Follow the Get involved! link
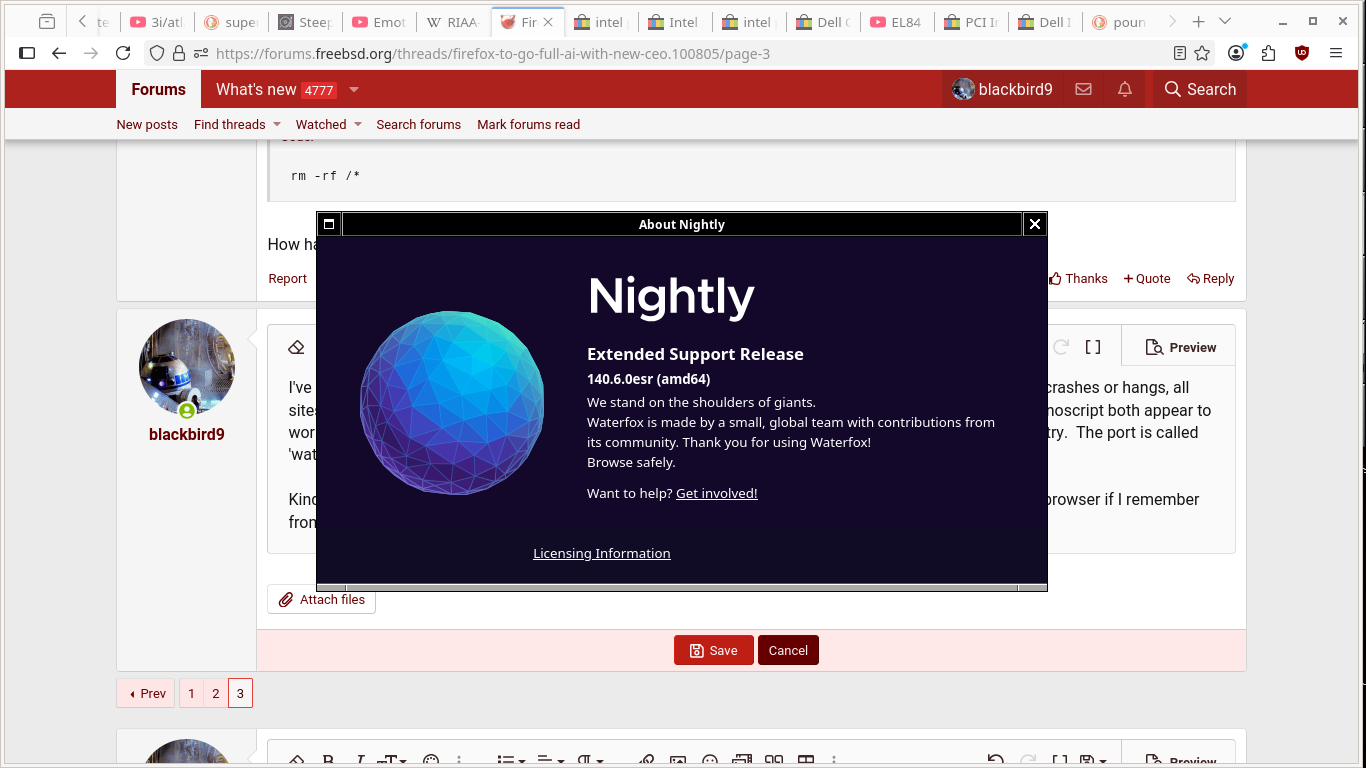Viewport: 1366px width, 768px height. [716, 493]
